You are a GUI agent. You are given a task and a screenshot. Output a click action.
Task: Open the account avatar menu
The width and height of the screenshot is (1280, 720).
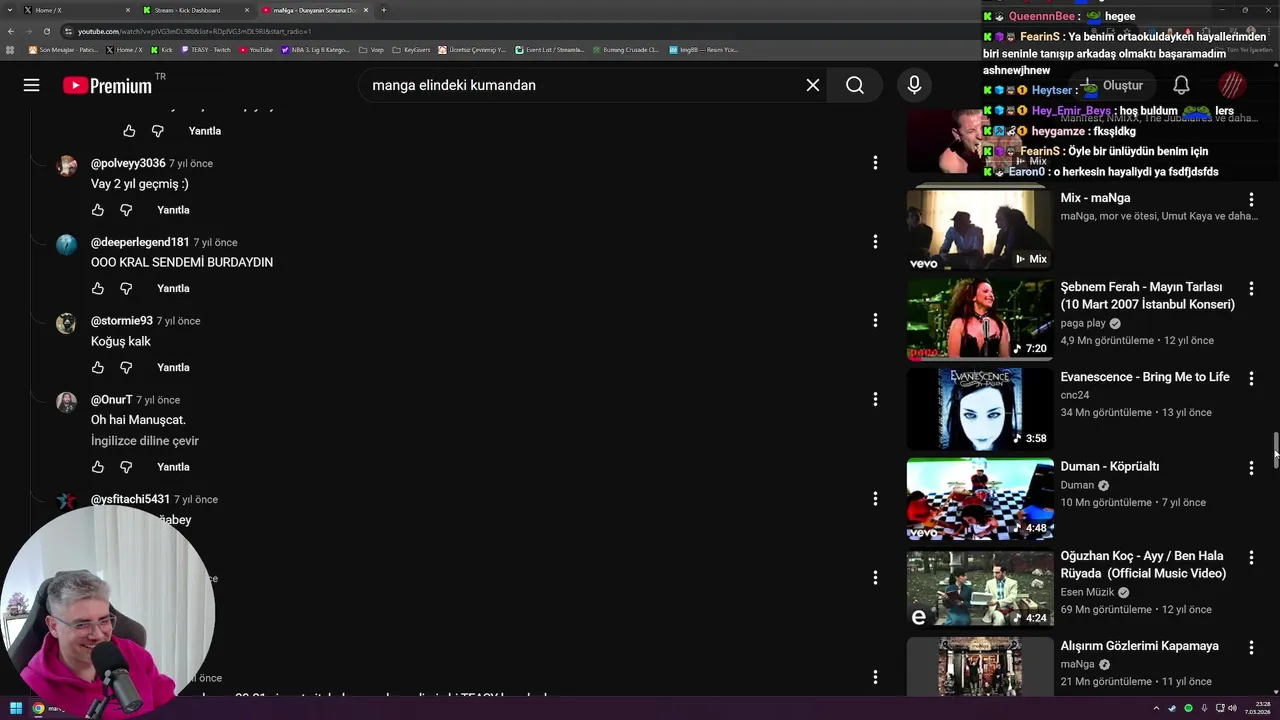coord(1232,85)
